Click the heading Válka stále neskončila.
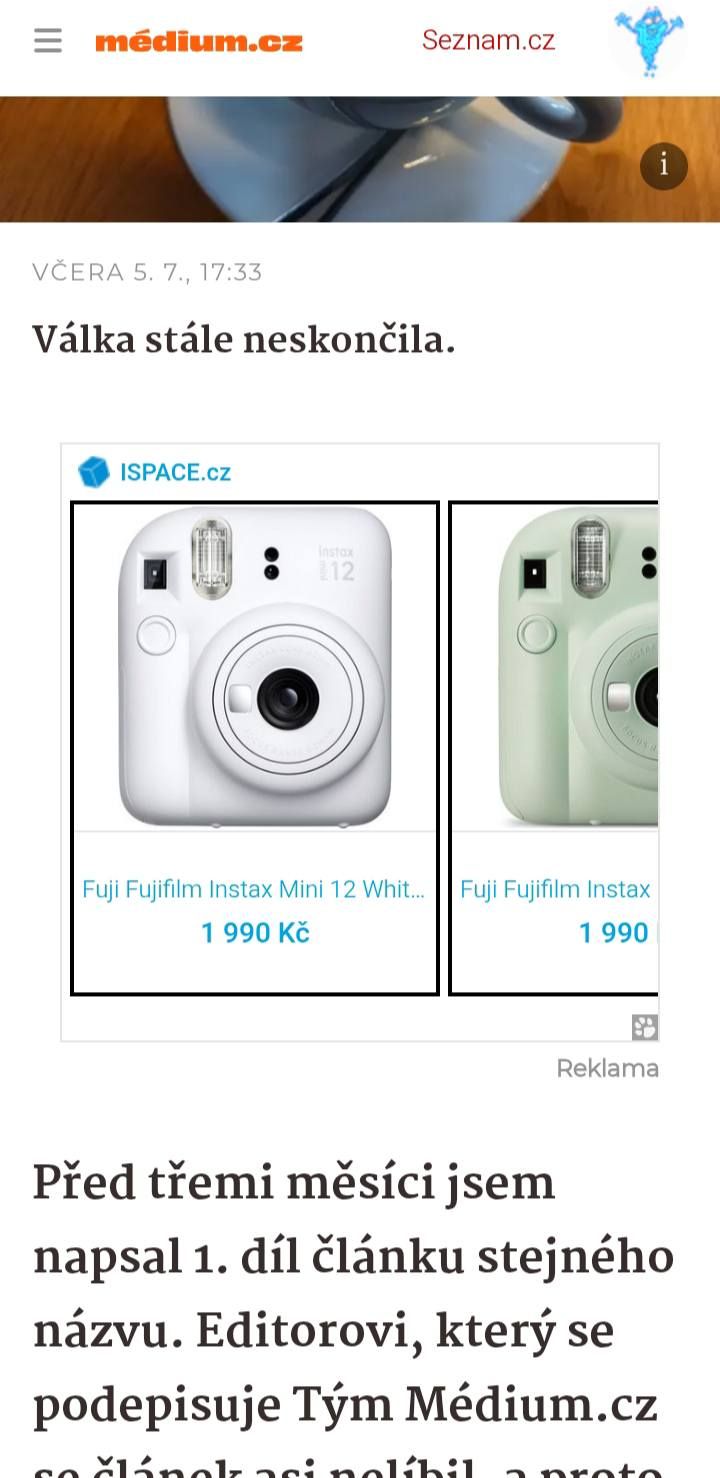The image size is (720, 1478). (x=244, y=340)
